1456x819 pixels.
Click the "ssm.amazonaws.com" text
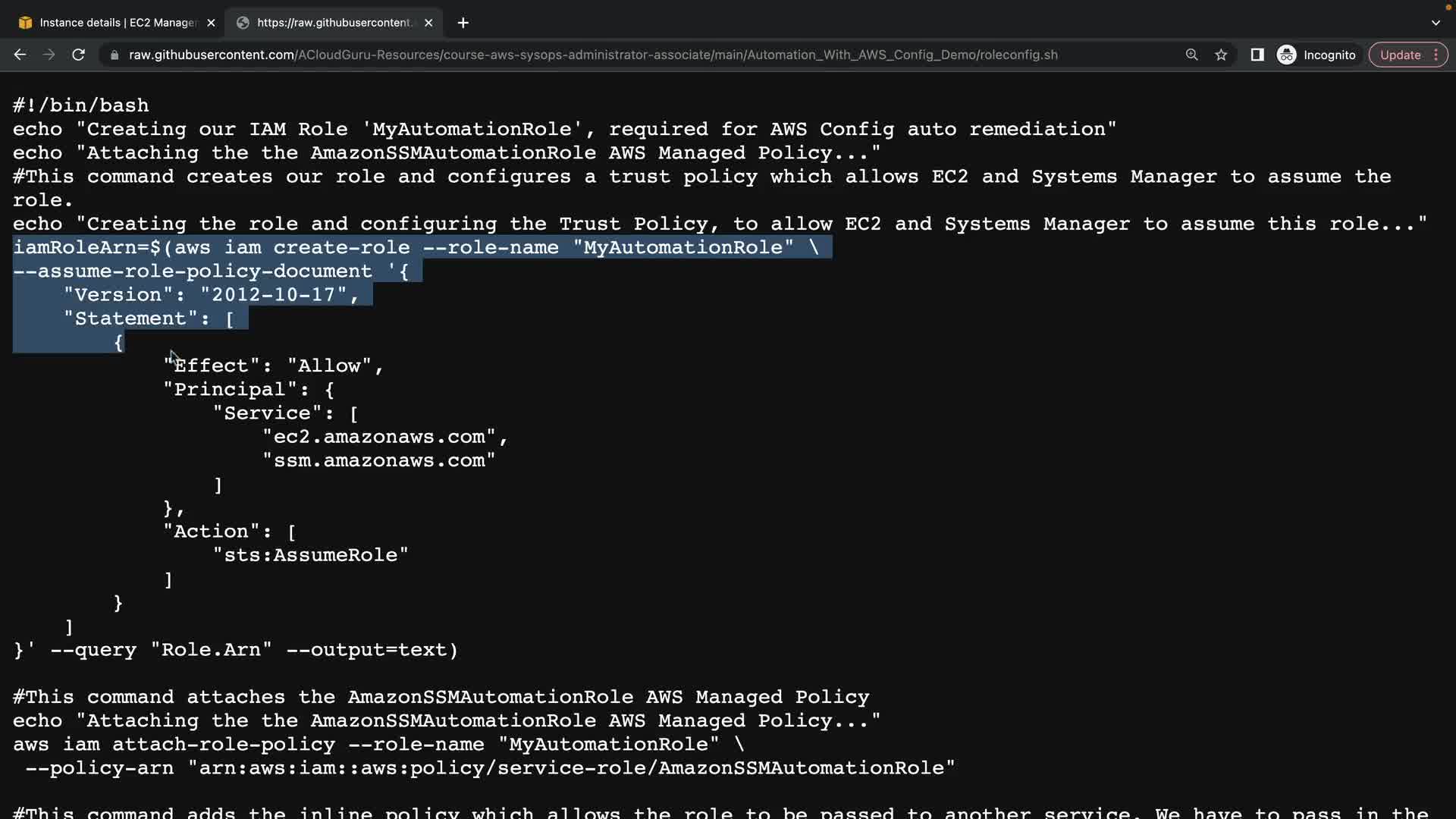point(379,461)
